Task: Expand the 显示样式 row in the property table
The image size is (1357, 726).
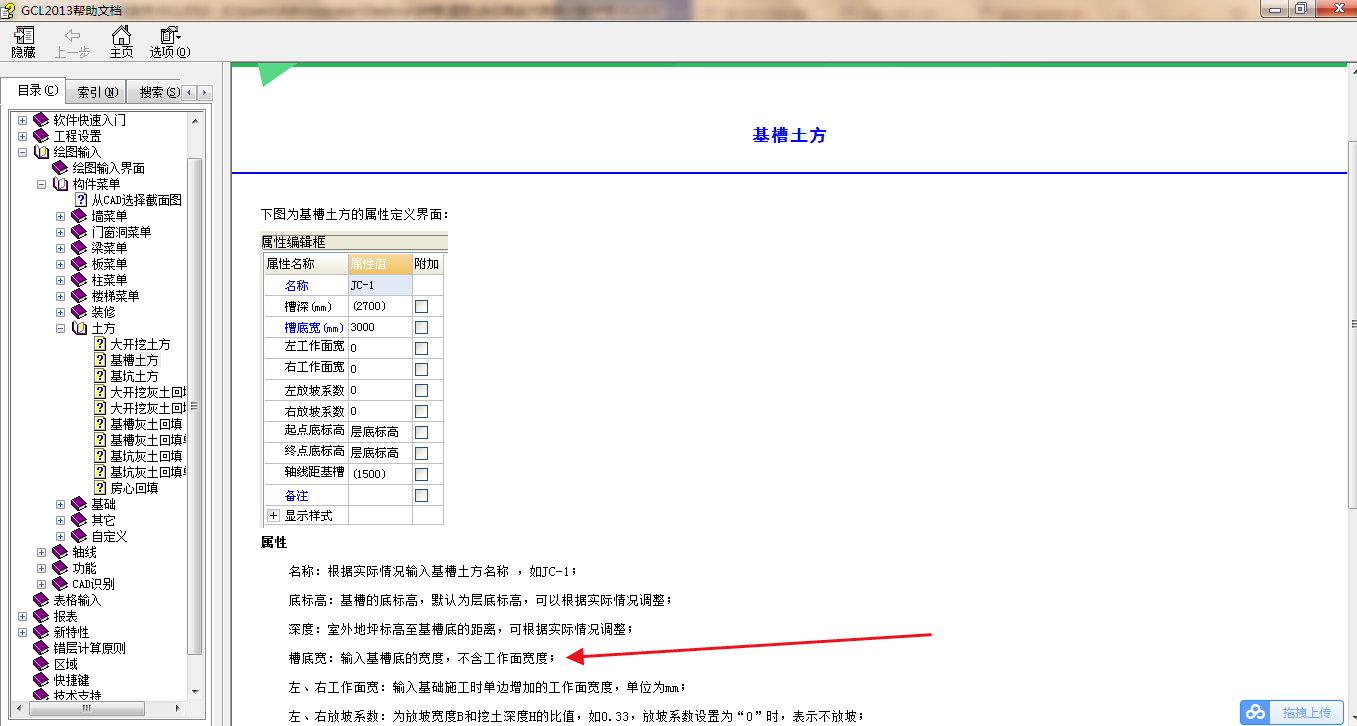Action: [273, 516]
